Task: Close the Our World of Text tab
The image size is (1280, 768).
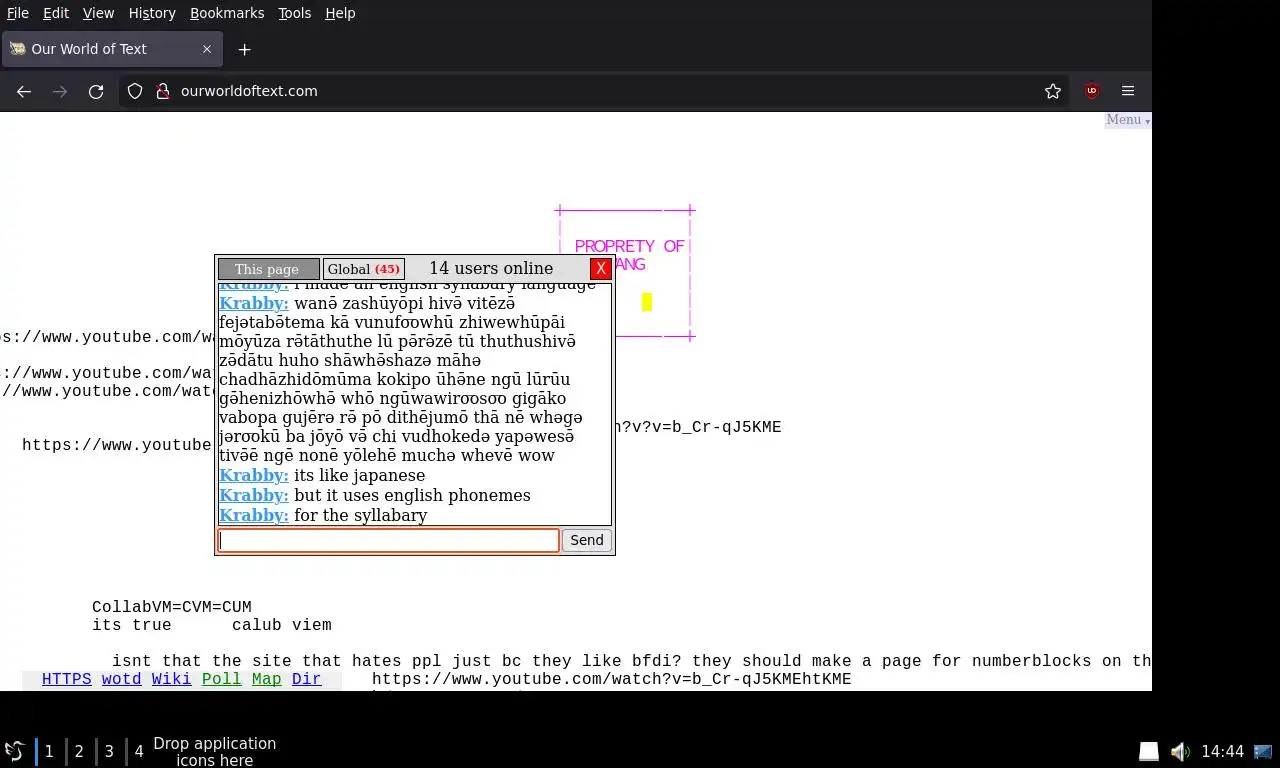Action: click(207, 49)
